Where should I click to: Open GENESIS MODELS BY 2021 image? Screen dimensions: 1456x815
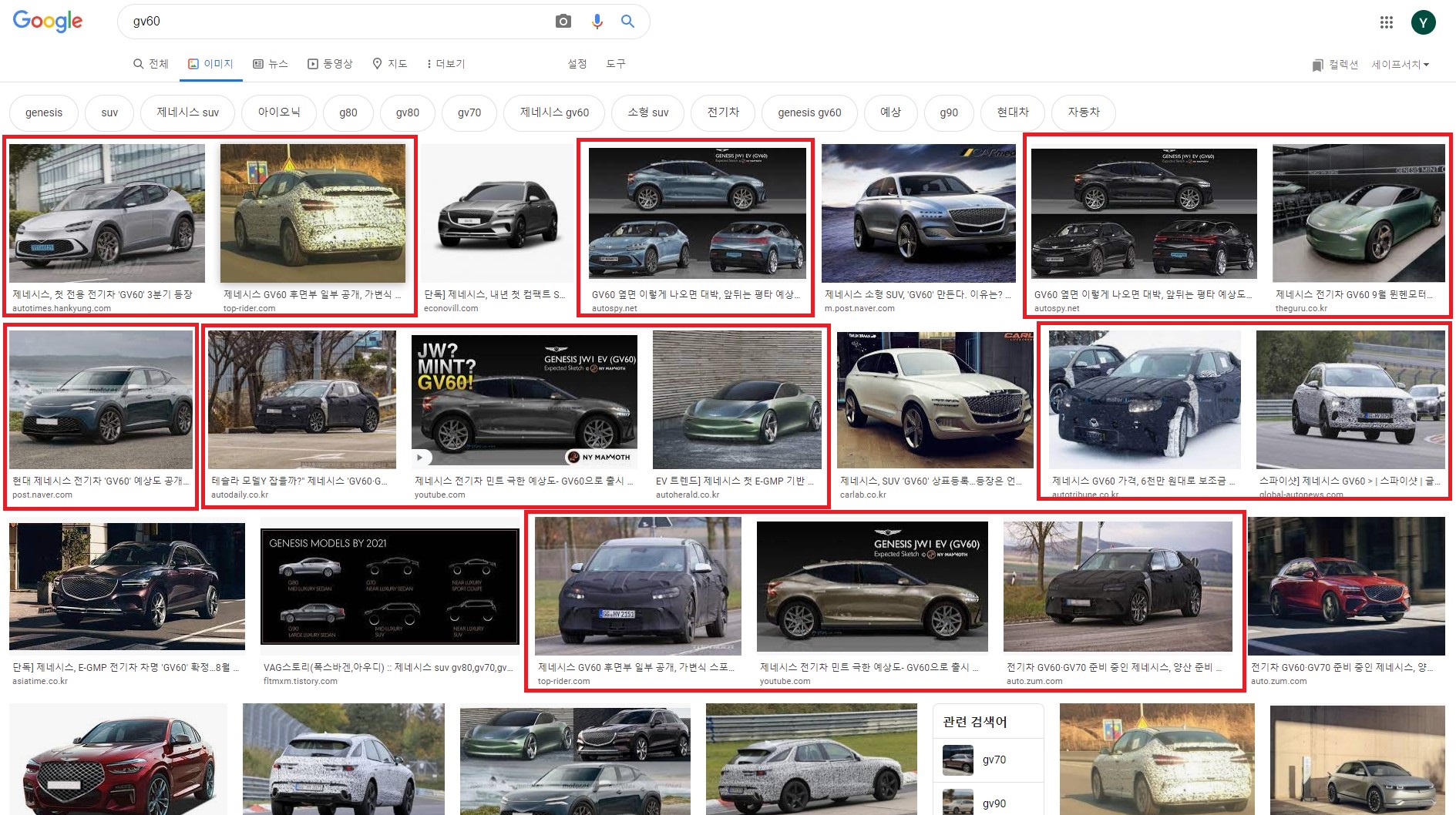(390, 586)
